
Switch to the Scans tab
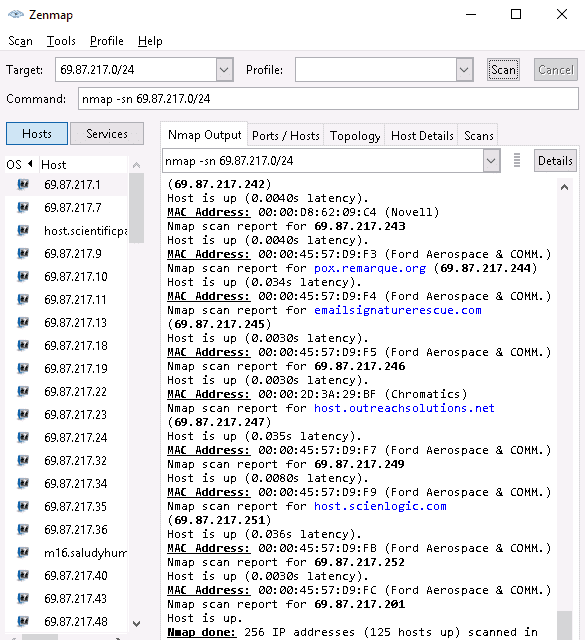(x=478, y=136)
